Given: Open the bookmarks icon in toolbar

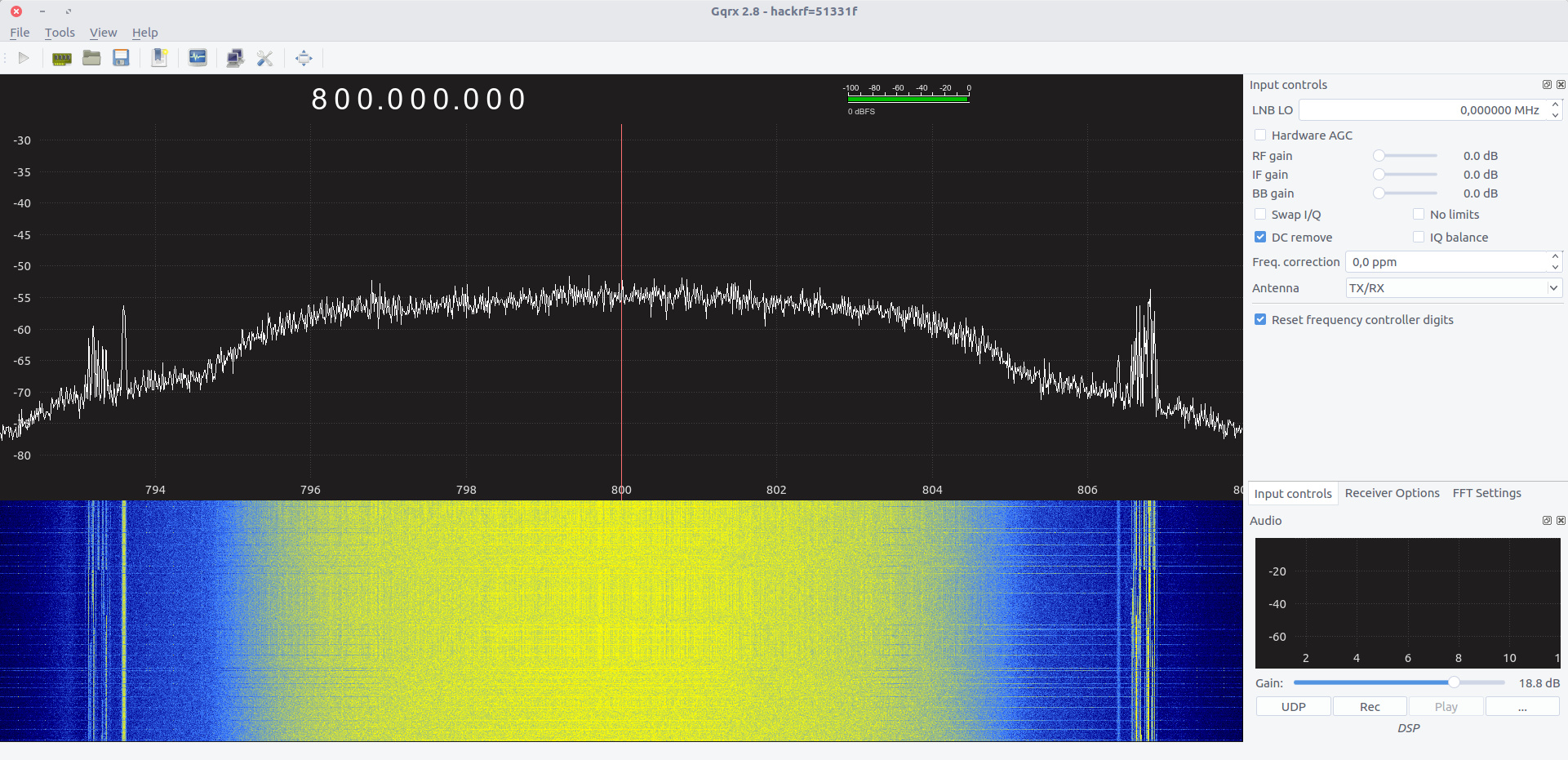Looking at the screenshot, I should (x=159, y=58).
